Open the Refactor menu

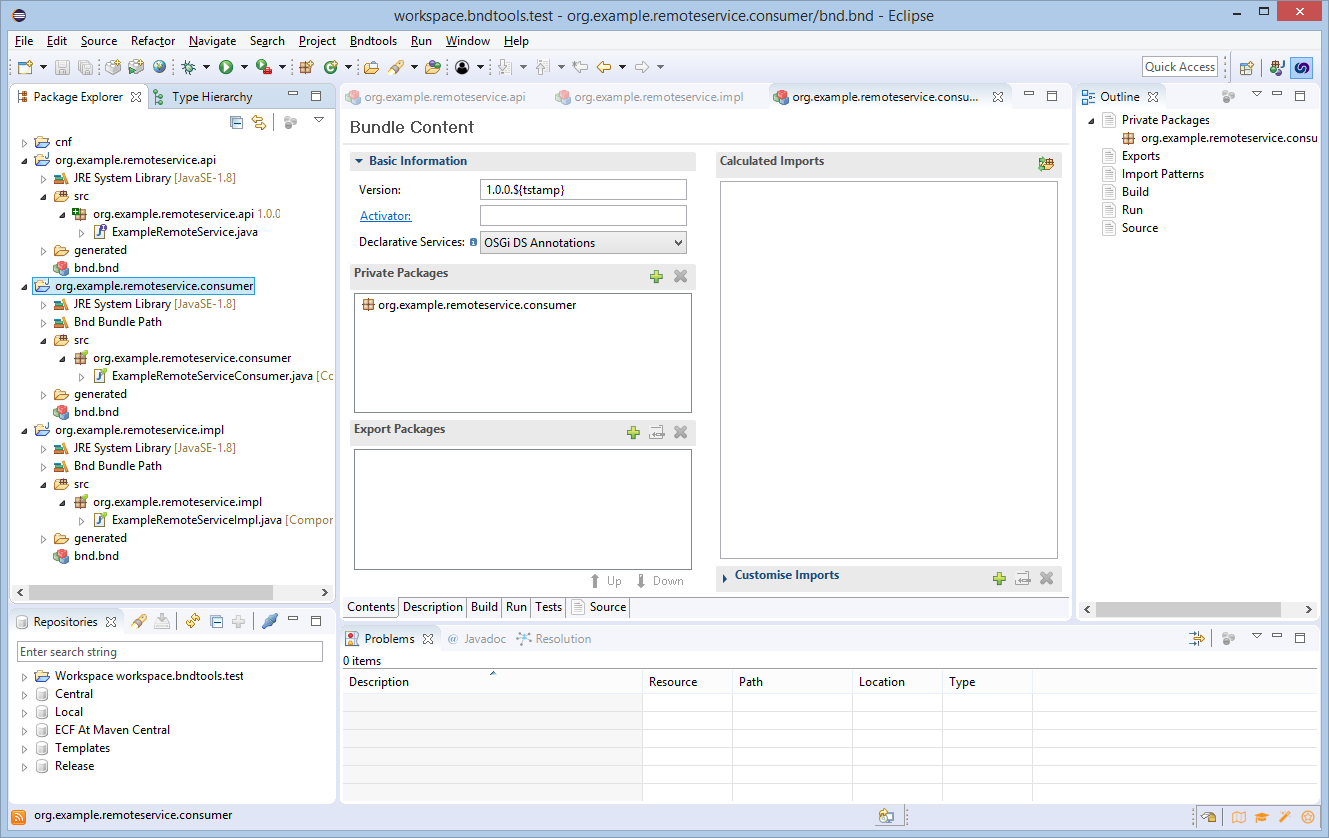tap(153, 41)
